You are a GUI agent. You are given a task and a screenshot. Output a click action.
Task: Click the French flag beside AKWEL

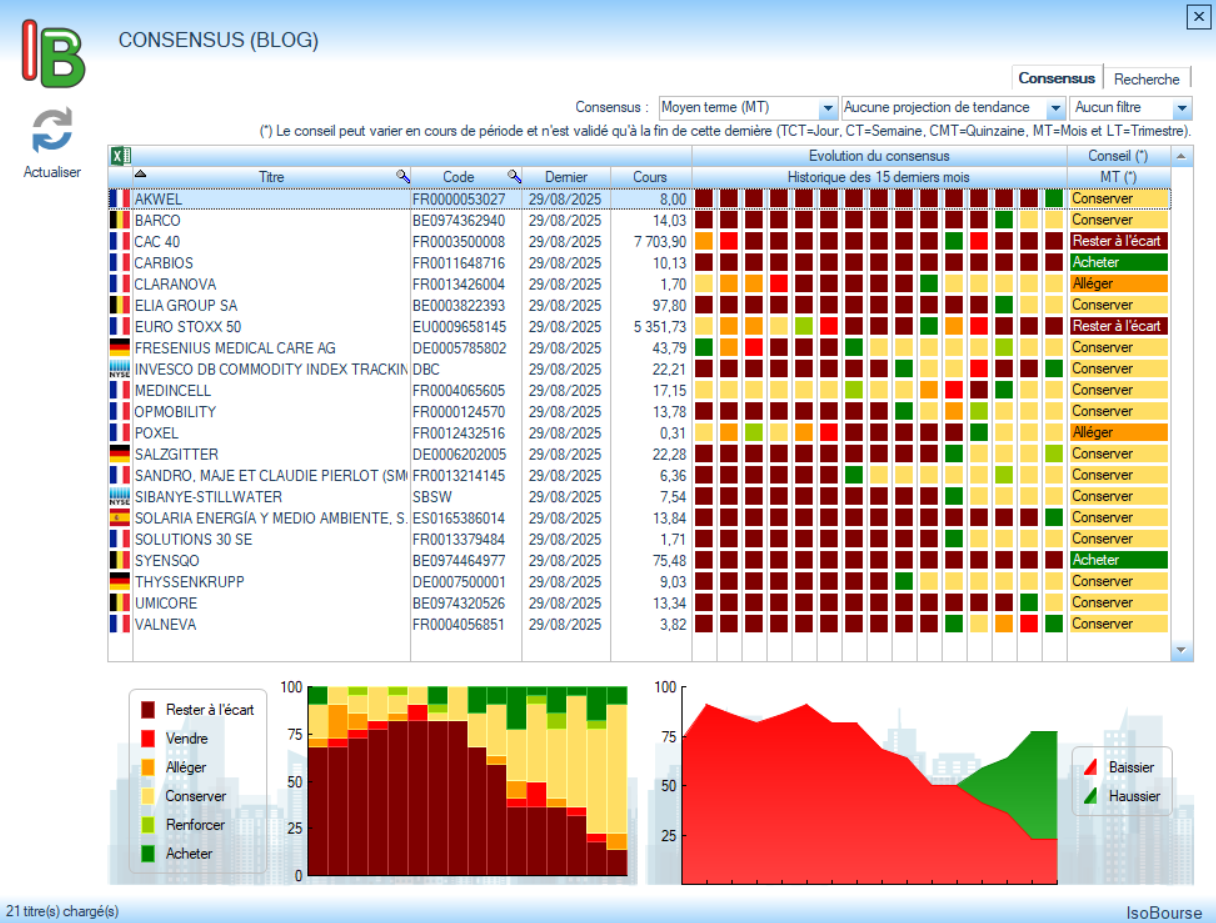pos(120,198)
